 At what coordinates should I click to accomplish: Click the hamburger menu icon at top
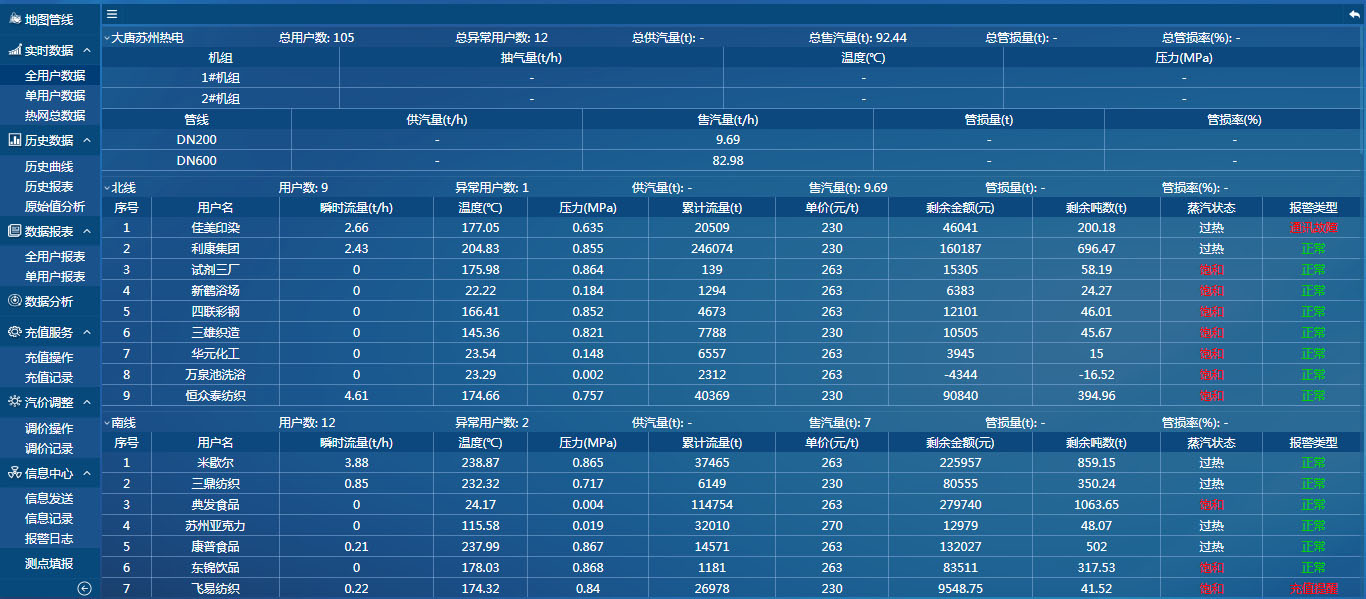pos(112,14)
